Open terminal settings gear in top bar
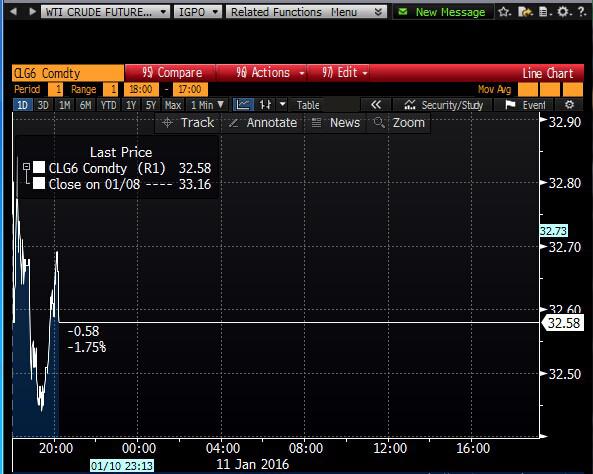 (563, 12)
